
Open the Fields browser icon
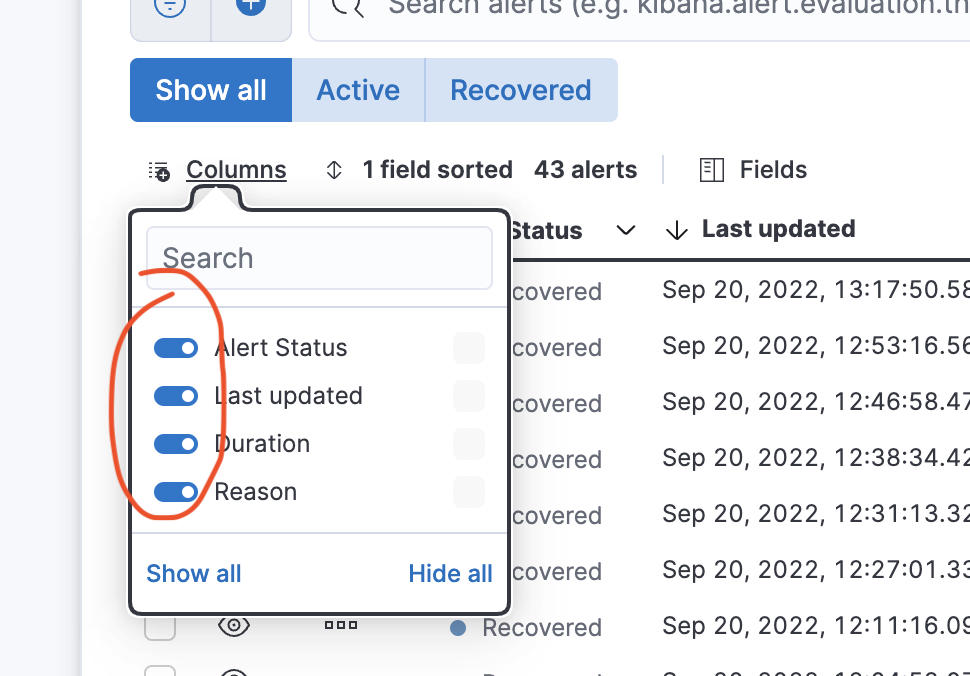(x=711, y=170)
